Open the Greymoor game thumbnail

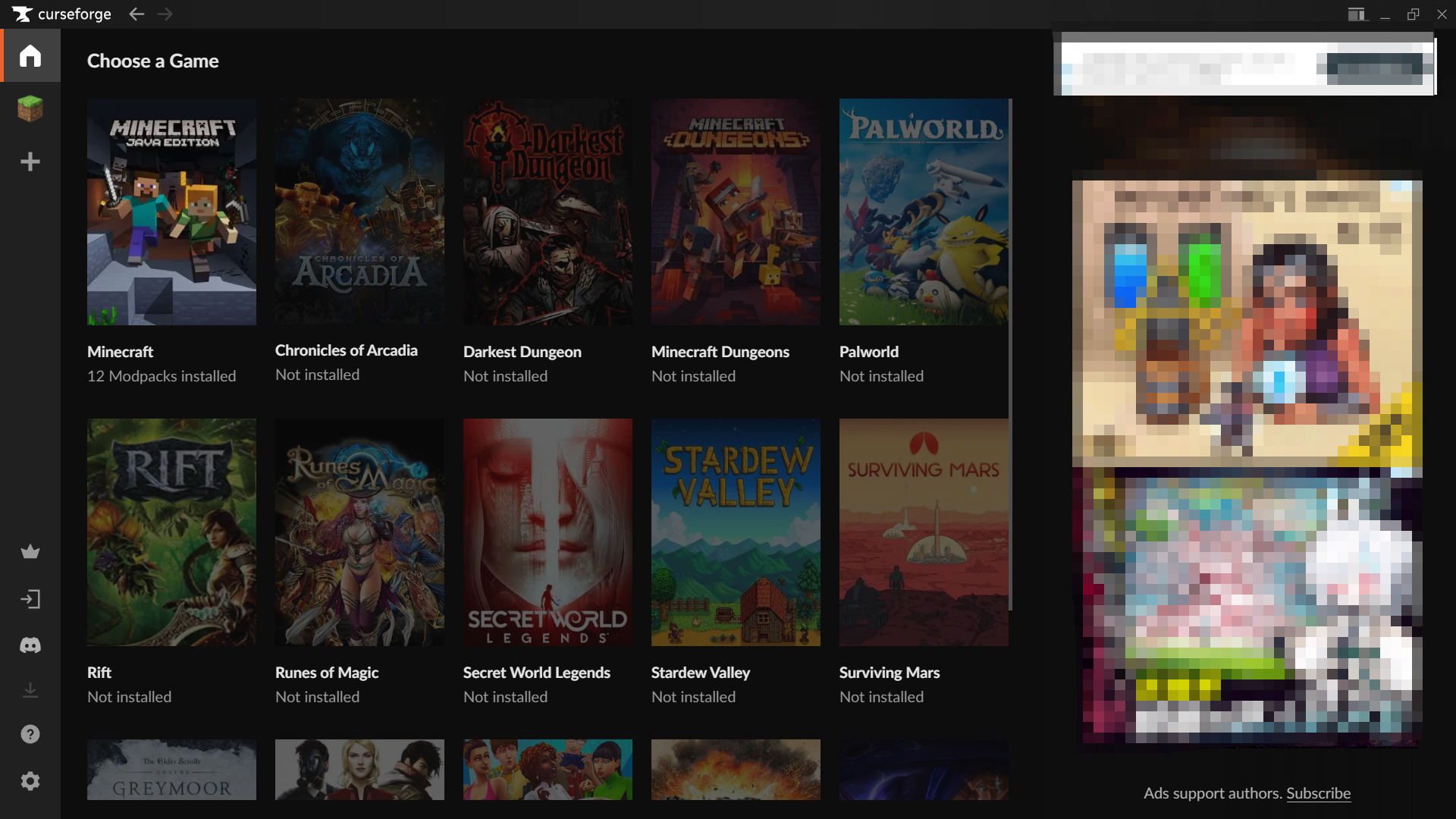171,770
